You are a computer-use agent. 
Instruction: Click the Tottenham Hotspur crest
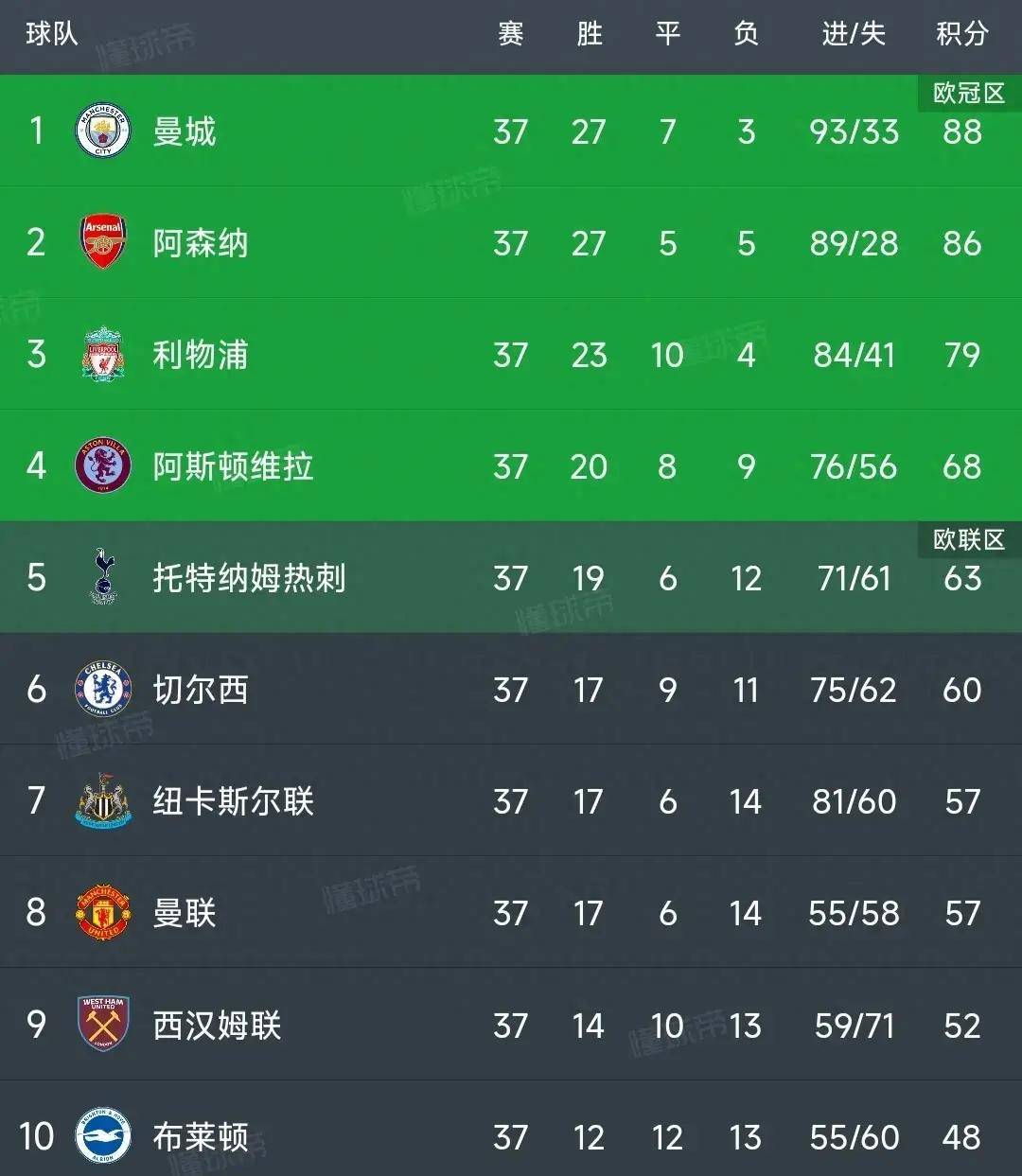pyautogui.click(x=102, y=576)
